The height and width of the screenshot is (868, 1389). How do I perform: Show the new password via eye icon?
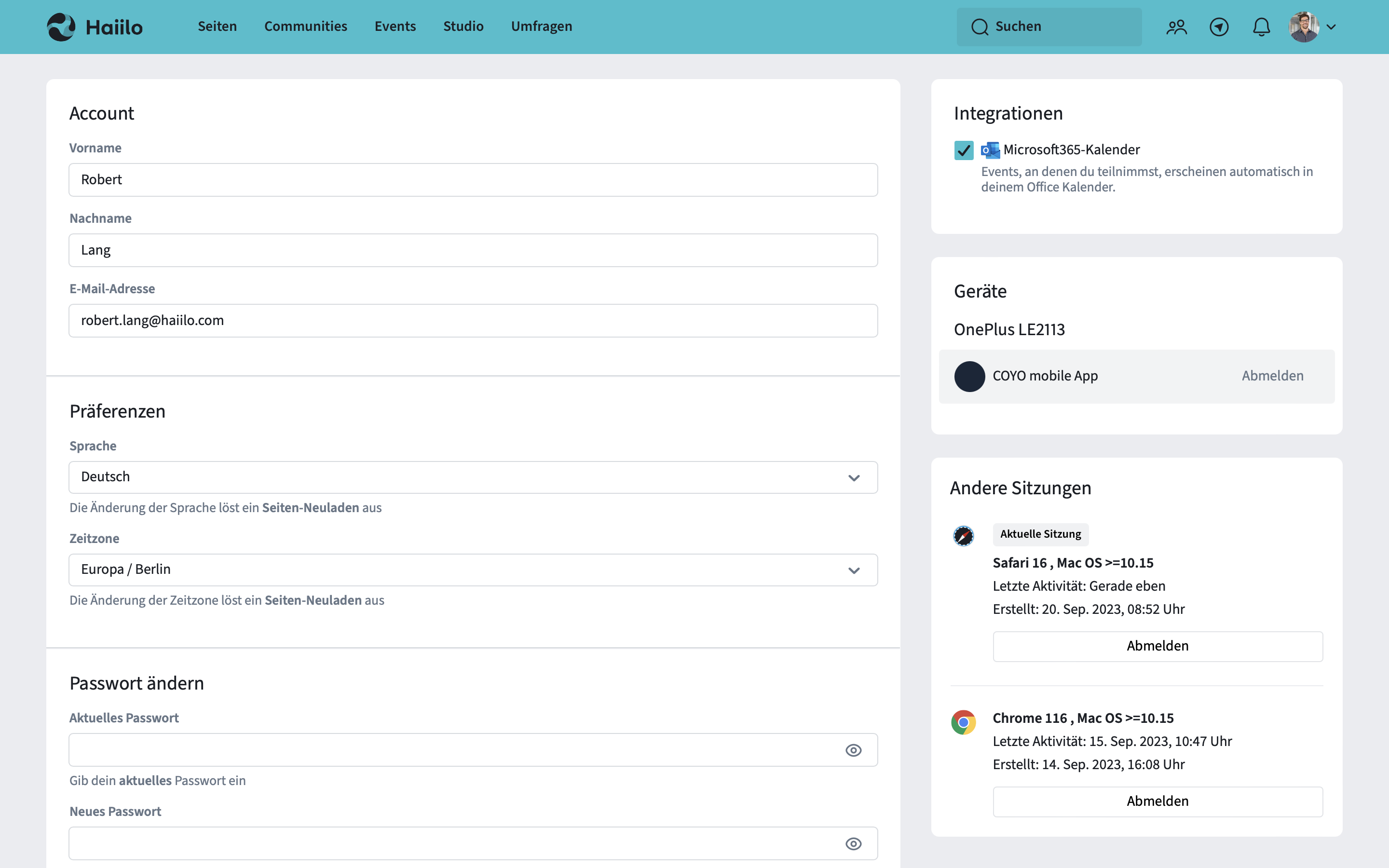pos(854,844)
